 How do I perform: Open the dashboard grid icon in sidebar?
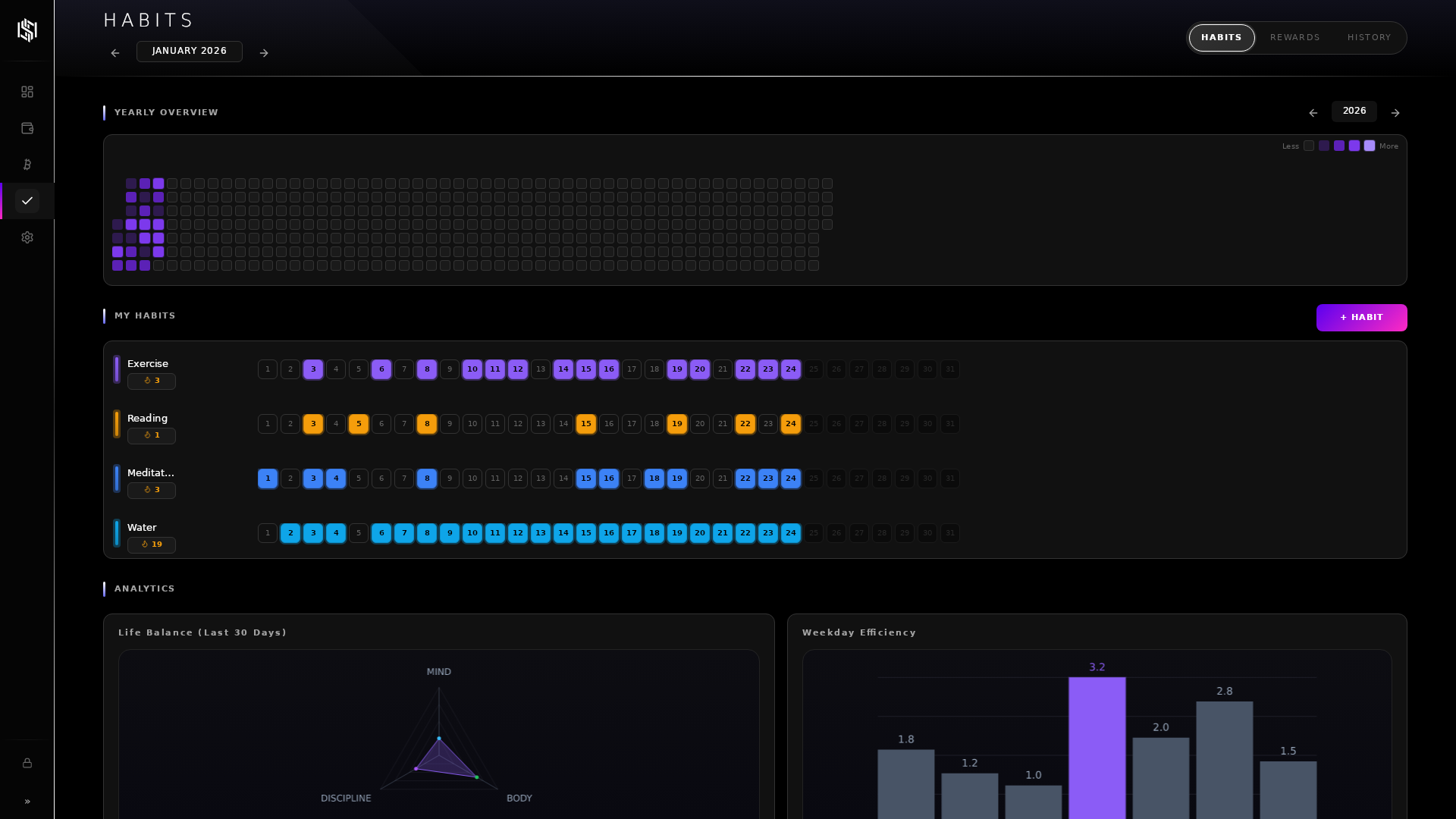click(27, 91)
